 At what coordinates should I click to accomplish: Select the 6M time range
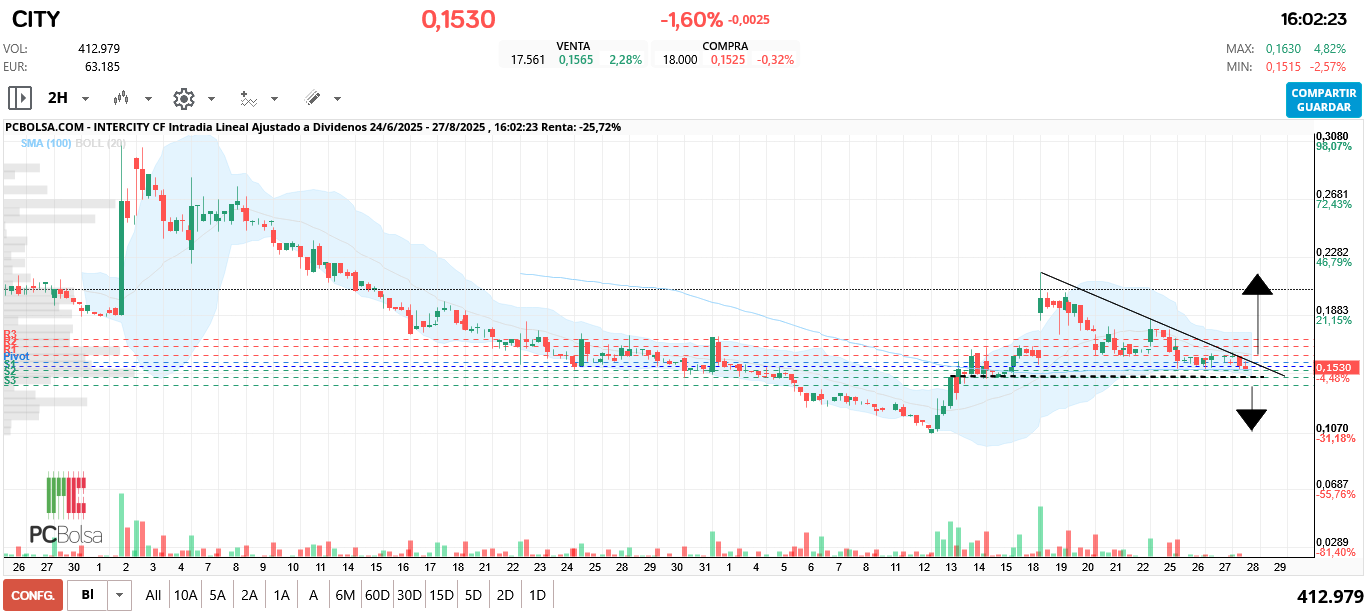tap(345, 595)
